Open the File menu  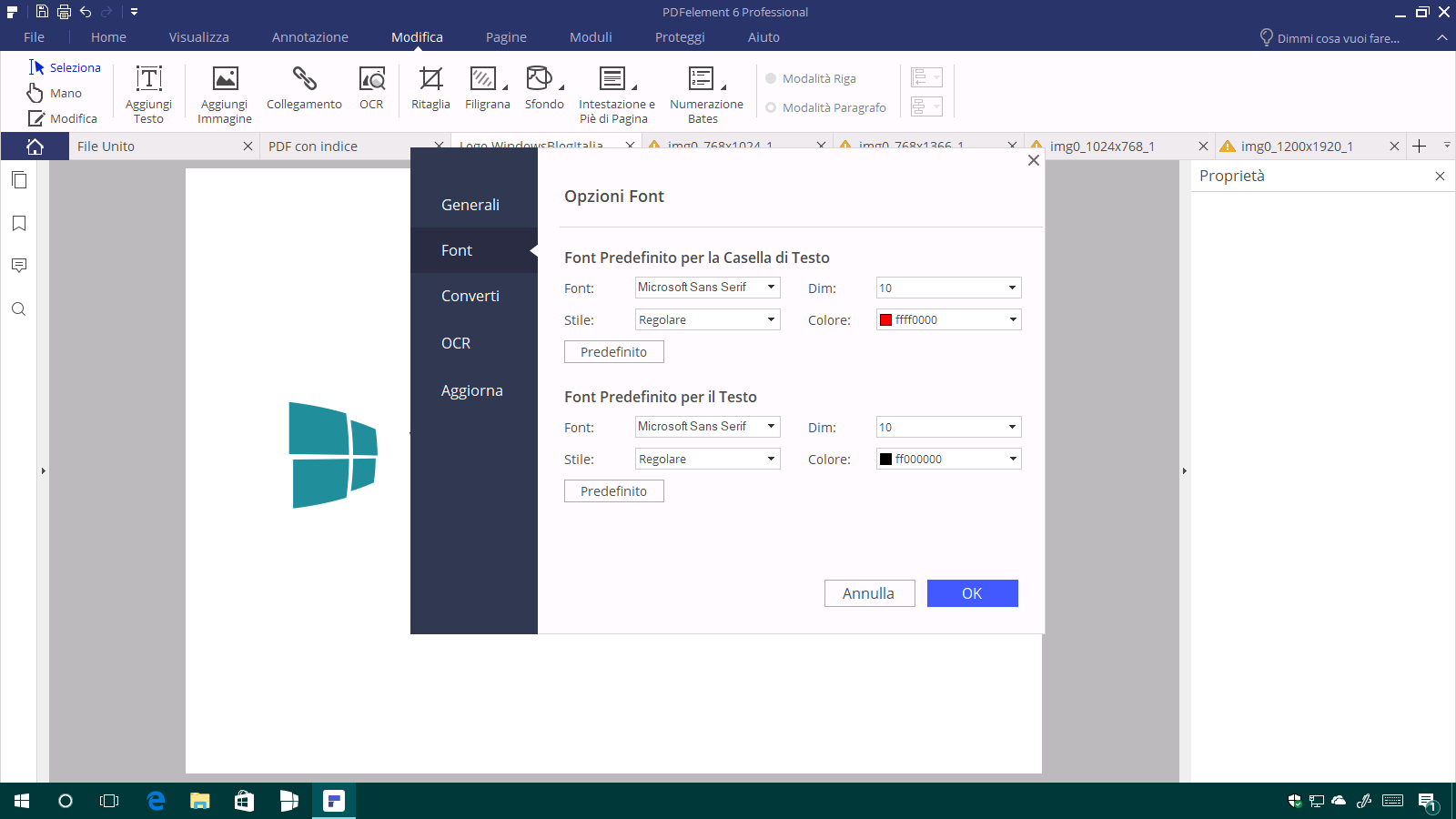tap(35, 37)
